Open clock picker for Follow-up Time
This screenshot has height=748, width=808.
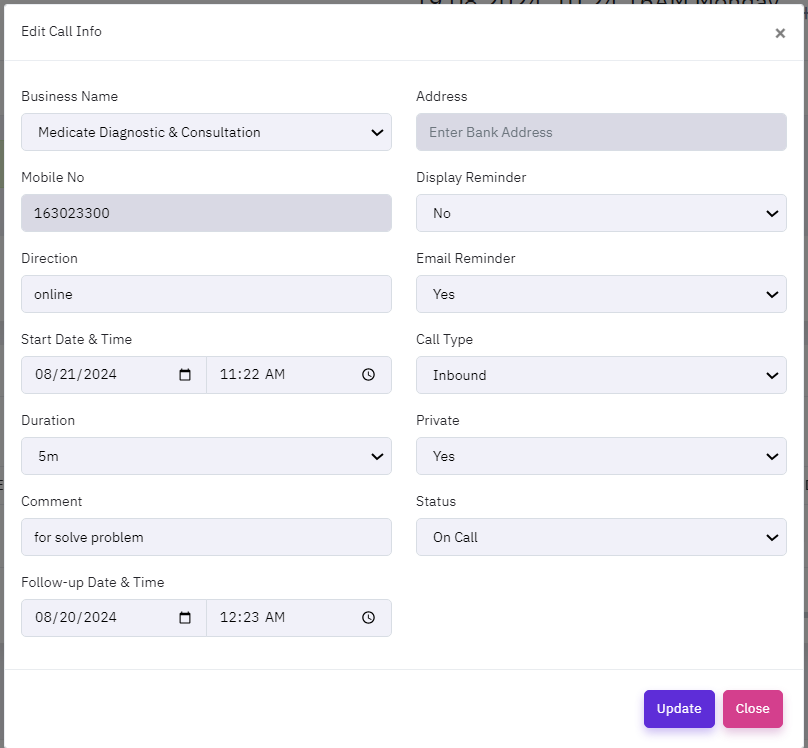tap(368, 618)
